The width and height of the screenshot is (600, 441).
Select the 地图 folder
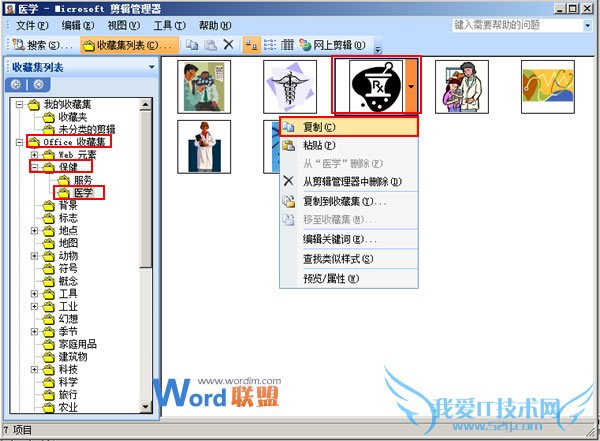60,243
